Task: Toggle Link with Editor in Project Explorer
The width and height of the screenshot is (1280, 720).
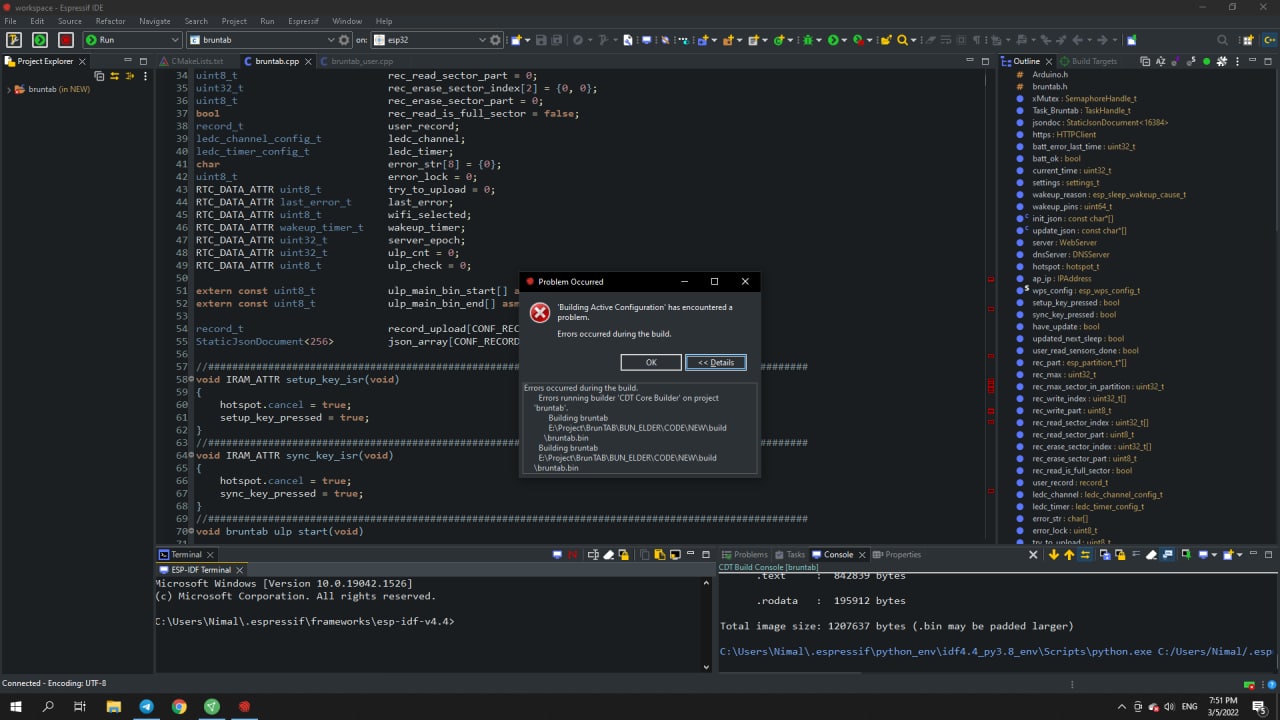Action: click(114, 76)
